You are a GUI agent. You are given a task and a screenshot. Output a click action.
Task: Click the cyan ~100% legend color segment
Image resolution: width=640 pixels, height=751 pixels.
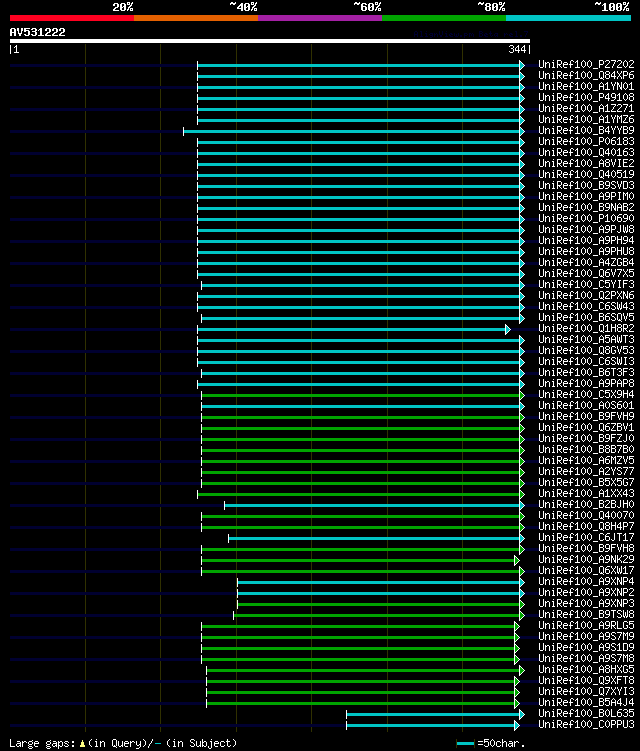click(568, 18)
